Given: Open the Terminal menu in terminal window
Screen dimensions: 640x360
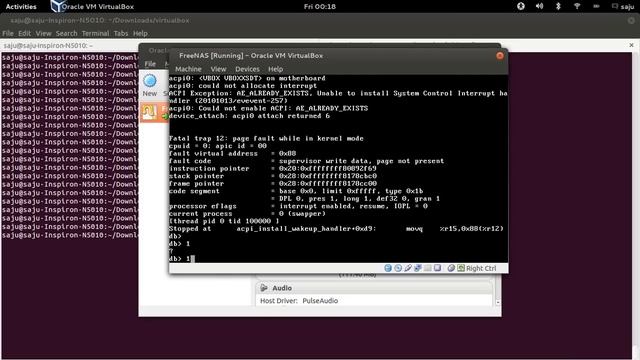Looking at the screenshot, I should pos(95,33).
